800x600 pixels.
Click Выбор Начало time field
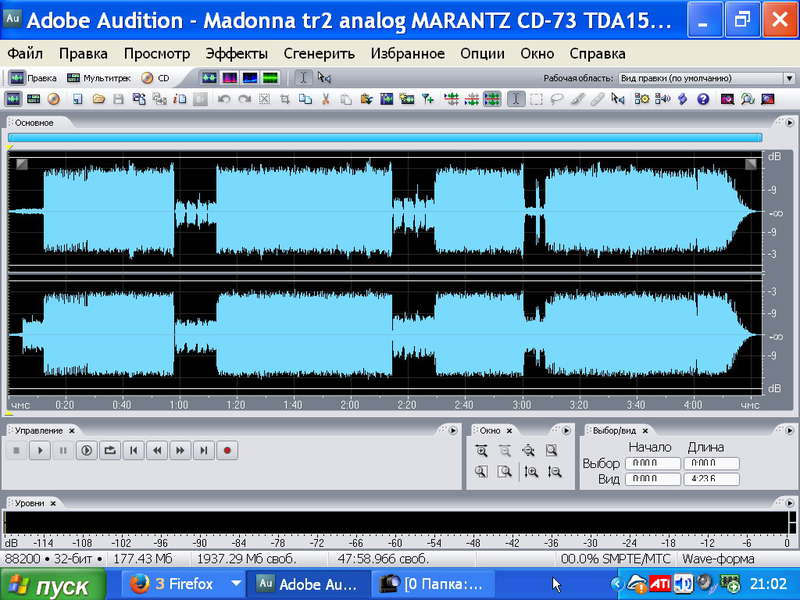[653, 463]
